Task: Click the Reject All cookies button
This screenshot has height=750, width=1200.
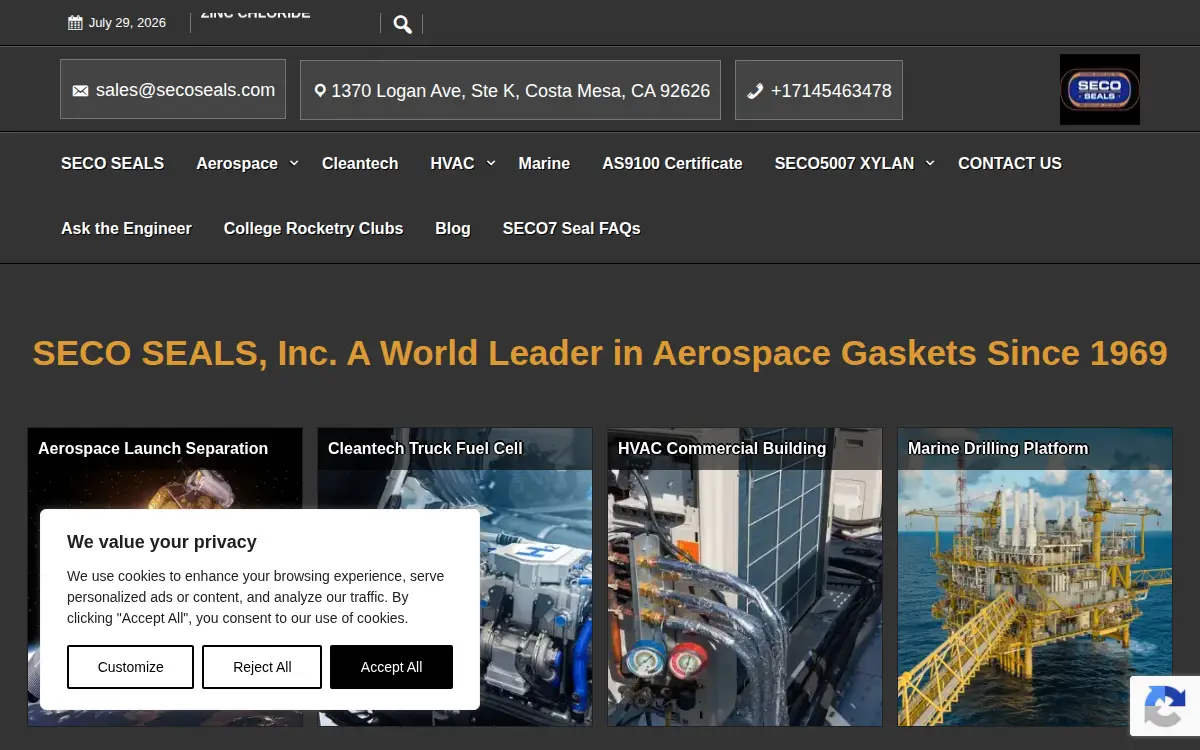Action: 262,667
